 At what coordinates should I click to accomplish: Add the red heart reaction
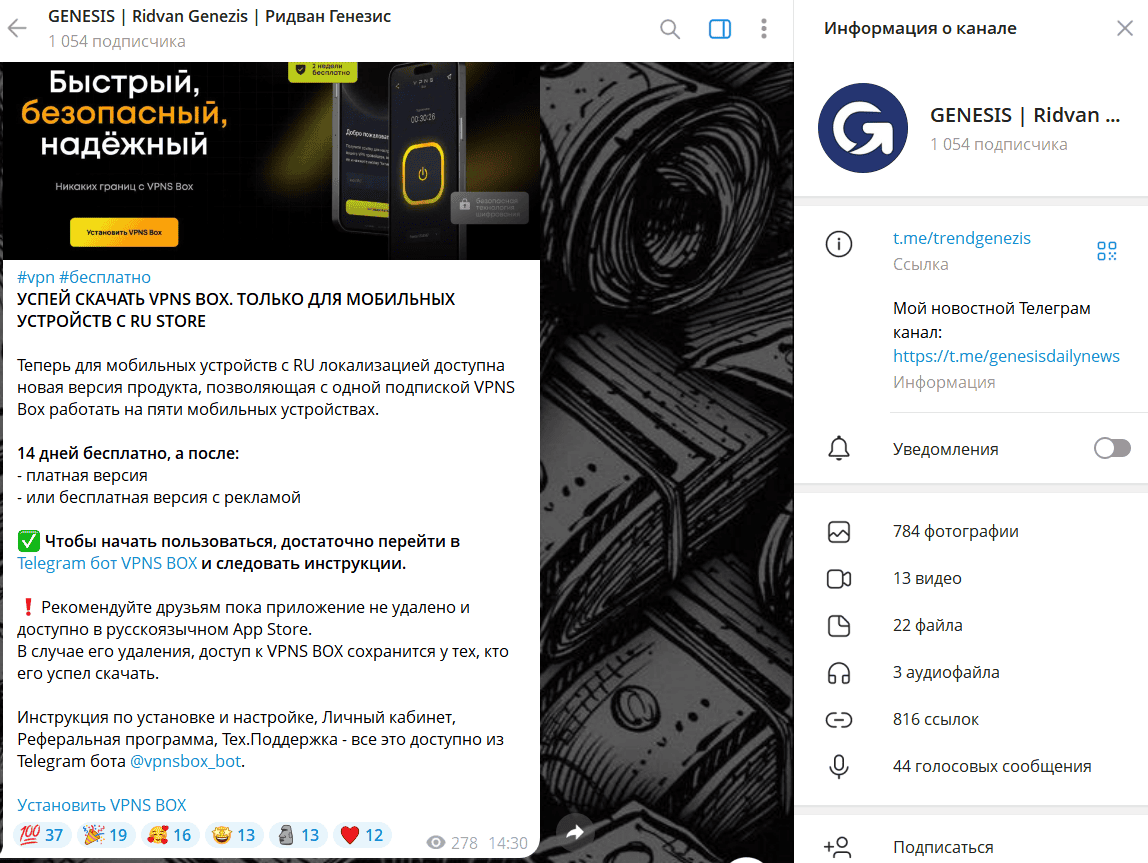pyautogui.click(x=361, y=835)
